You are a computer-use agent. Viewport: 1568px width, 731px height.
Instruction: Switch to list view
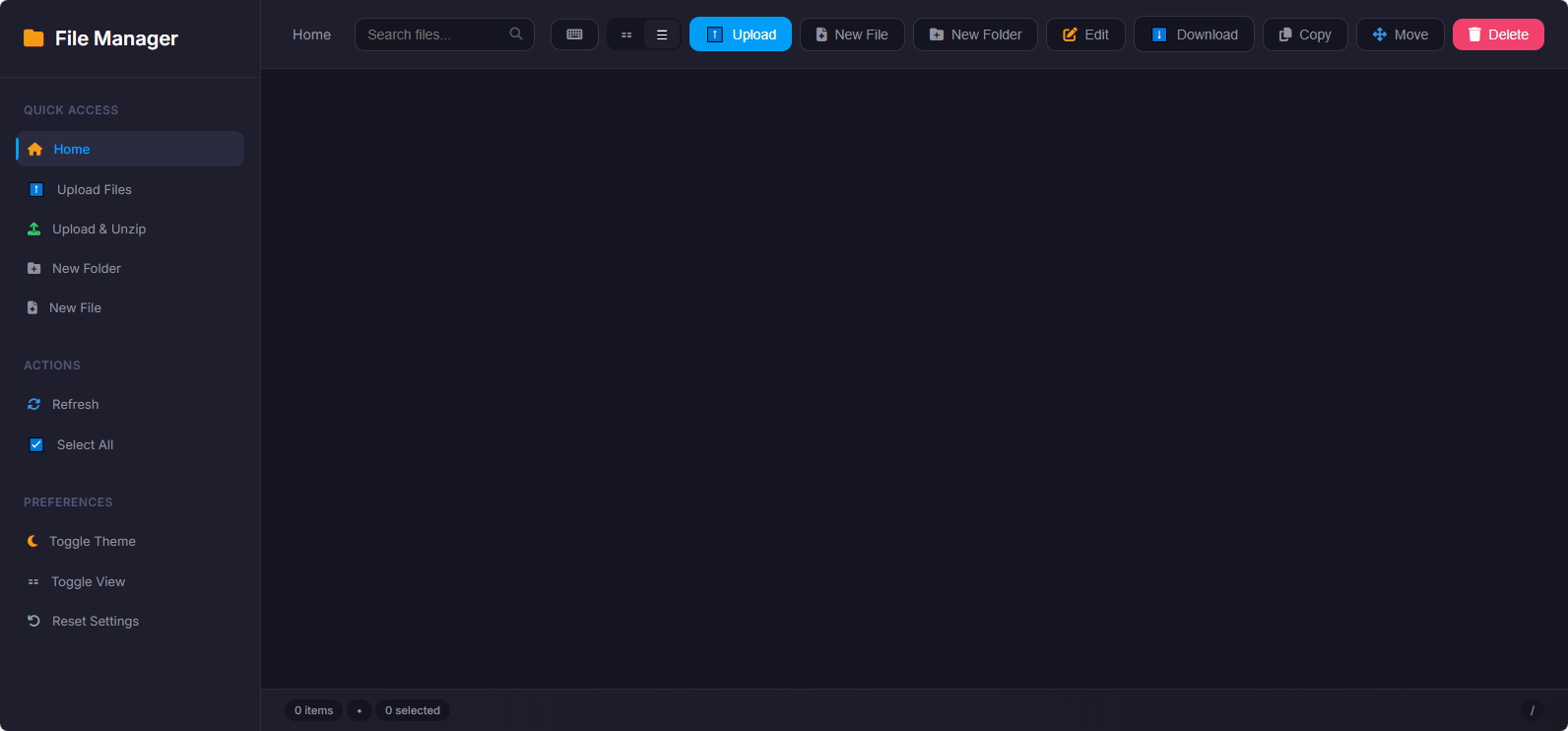pyautogui.click(x=662, y=34)
